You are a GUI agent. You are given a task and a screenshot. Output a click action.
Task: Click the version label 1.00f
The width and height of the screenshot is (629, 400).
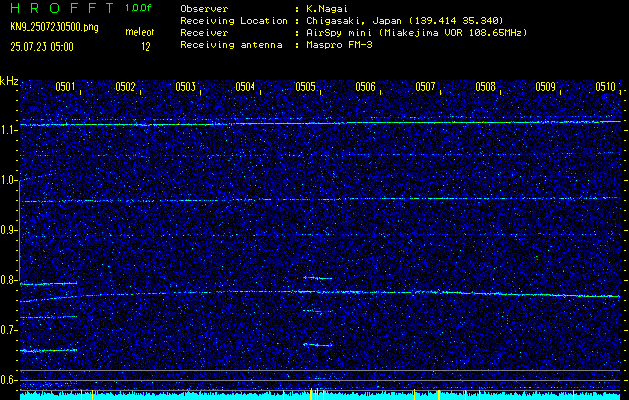(138, 8)
